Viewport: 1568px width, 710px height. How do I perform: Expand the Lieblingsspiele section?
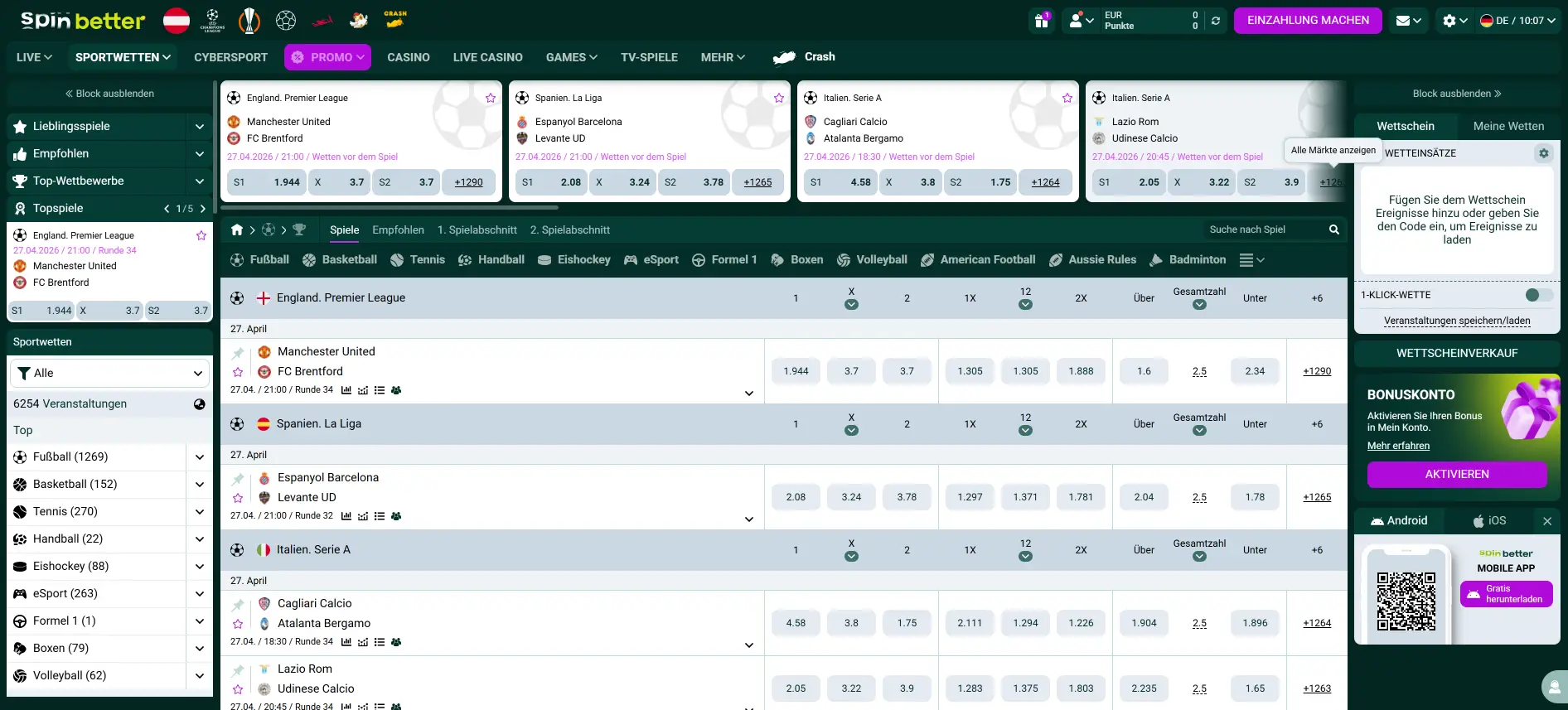pos(200,127)
